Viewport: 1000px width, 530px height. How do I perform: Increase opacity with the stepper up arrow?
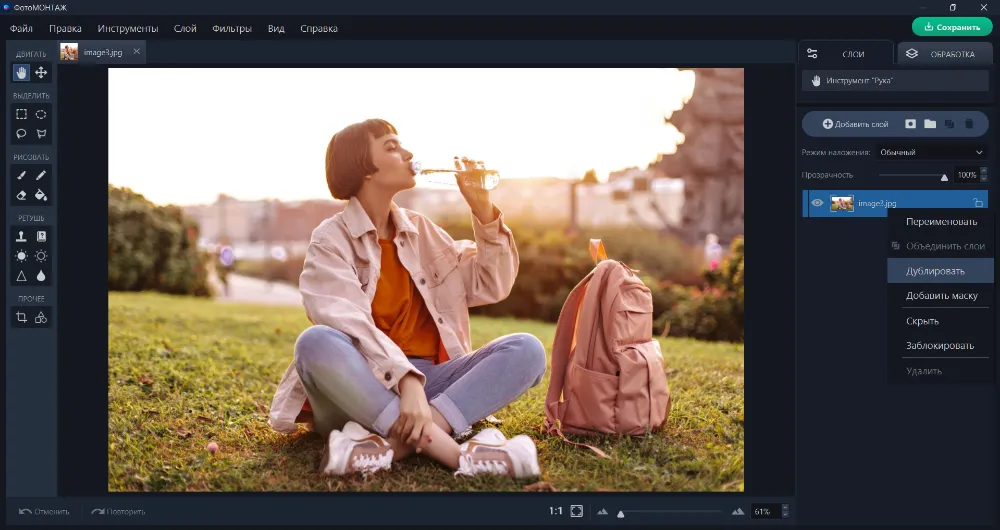[983, 170]
